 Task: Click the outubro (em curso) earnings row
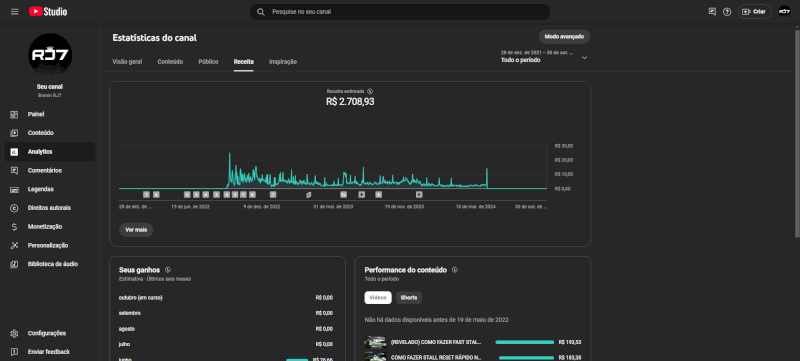pyautogui.click(x=226, y=298)
